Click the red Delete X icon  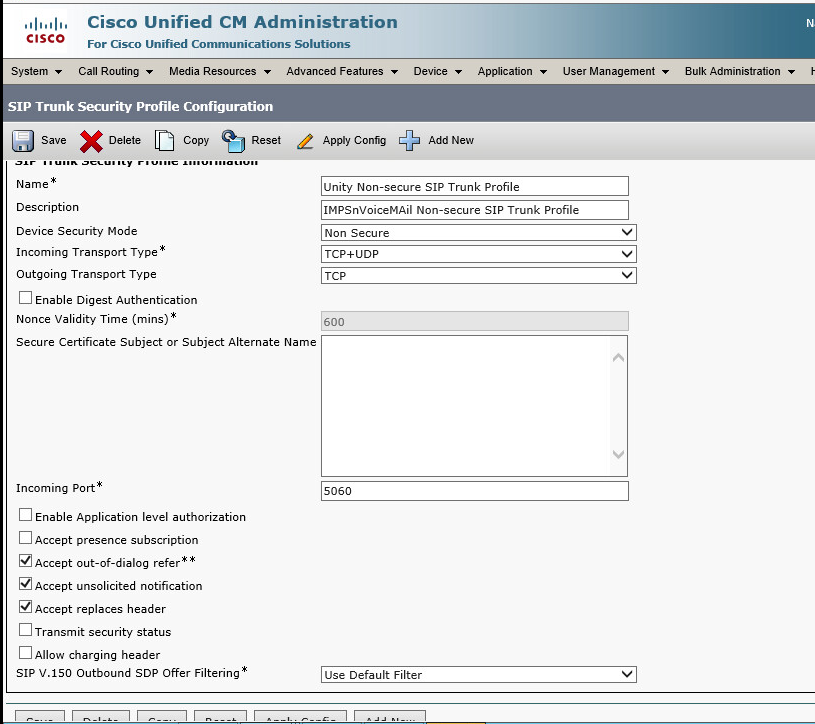click(89, 140)
